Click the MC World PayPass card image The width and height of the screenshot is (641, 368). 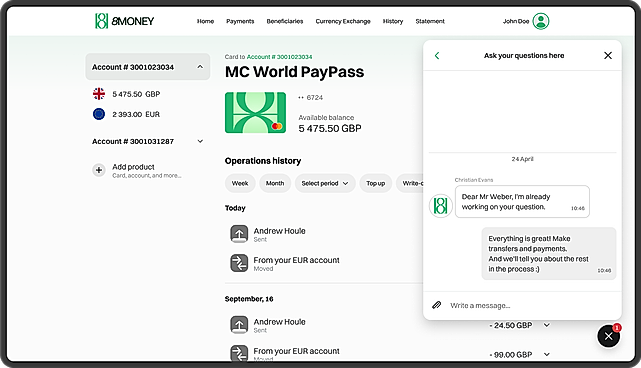point(256,112)
